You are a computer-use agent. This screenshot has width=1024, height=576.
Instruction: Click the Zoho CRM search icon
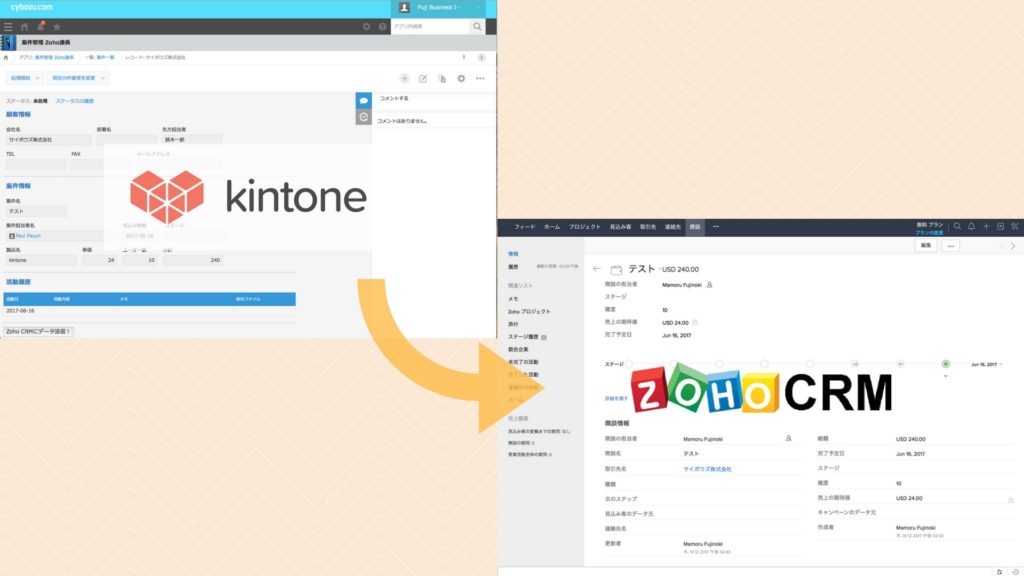[957, 227]
